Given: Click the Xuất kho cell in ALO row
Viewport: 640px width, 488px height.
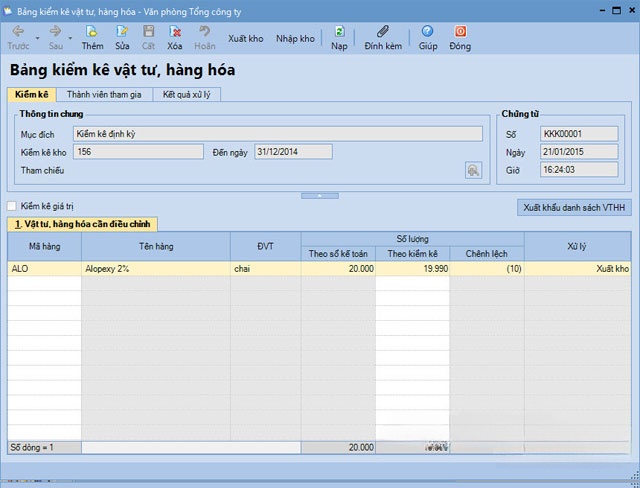Looking at the screenshot, I should (577, 269).
